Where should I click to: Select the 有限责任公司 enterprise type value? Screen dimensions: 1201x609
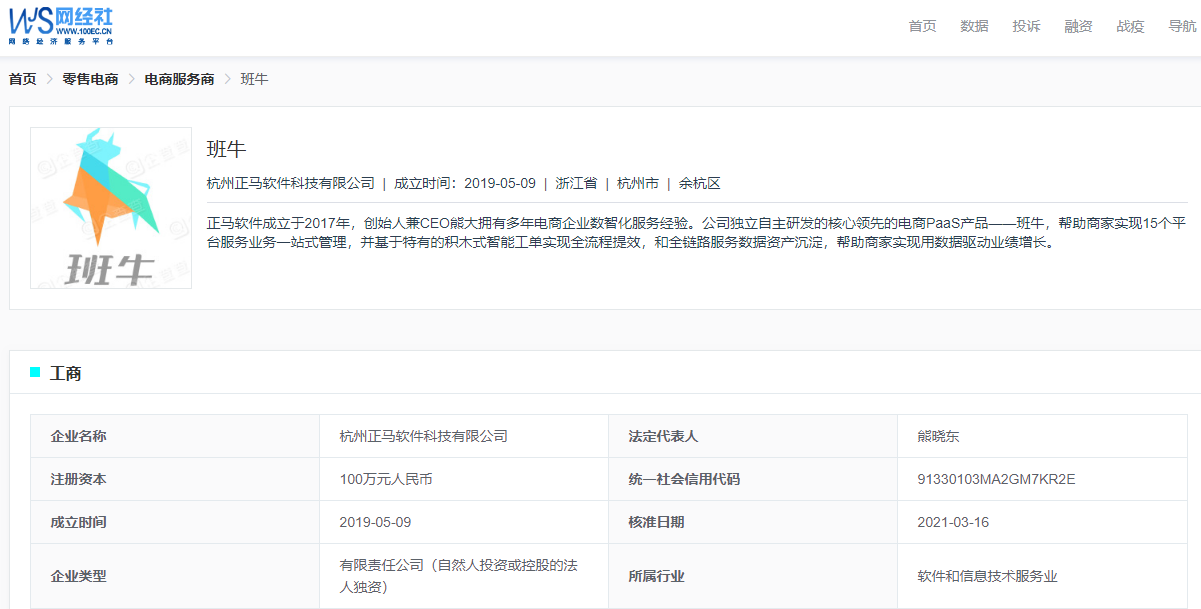459,576
